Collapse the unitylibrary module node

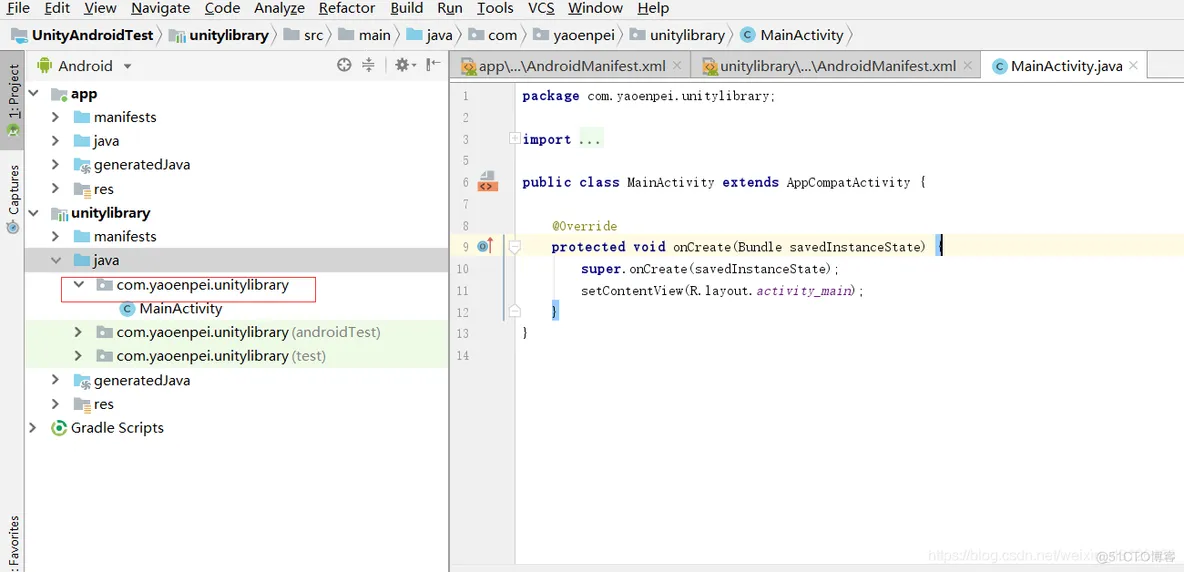[33, 213]
